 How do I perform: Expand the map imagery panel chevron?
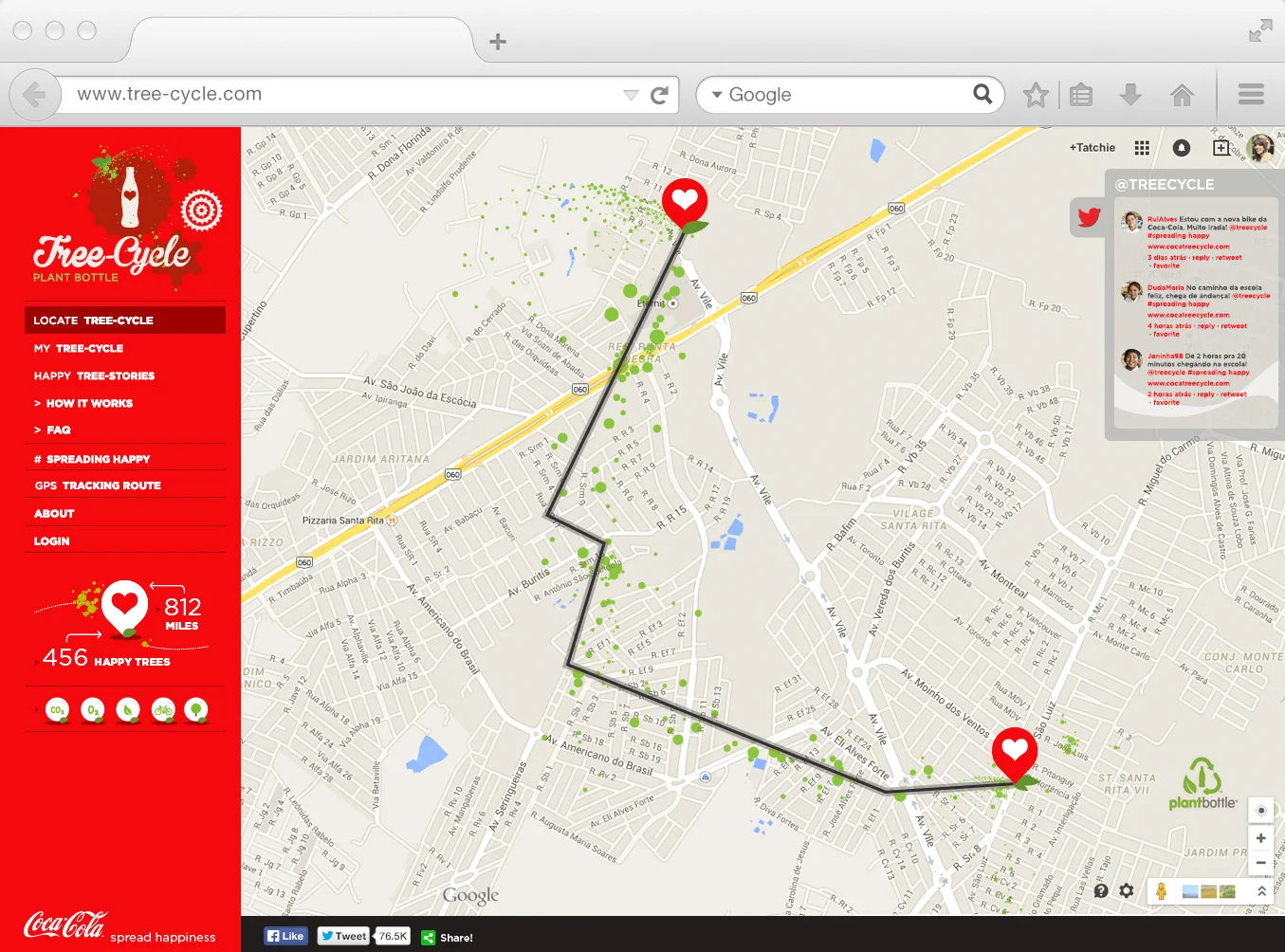pyautogui.click(x=1261, y=891)
